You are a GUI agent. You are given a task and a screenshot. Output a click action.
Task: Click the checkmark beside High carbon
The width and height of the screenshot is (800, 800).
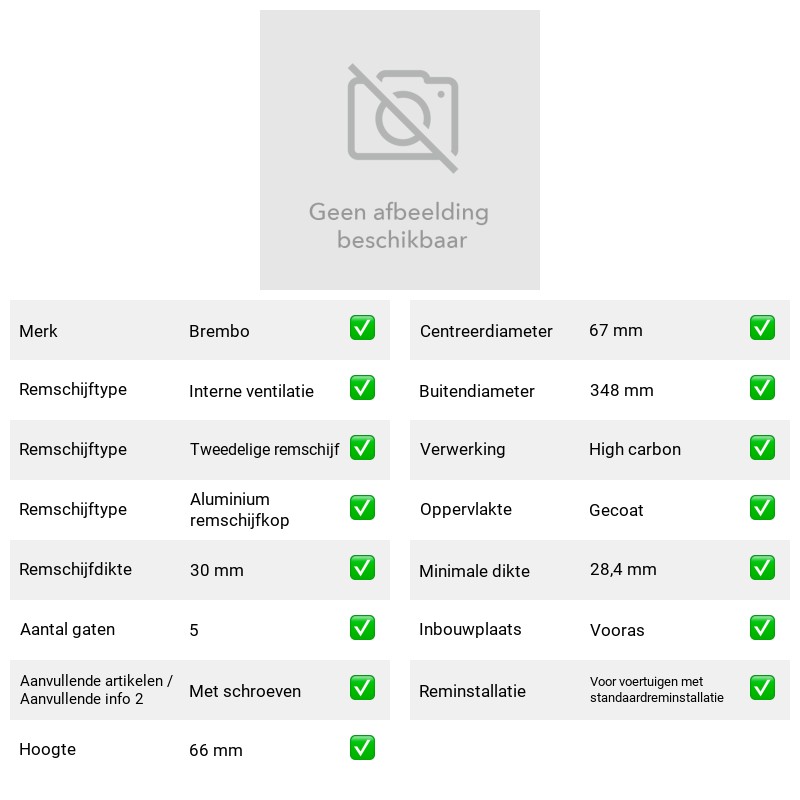[762, 447]
